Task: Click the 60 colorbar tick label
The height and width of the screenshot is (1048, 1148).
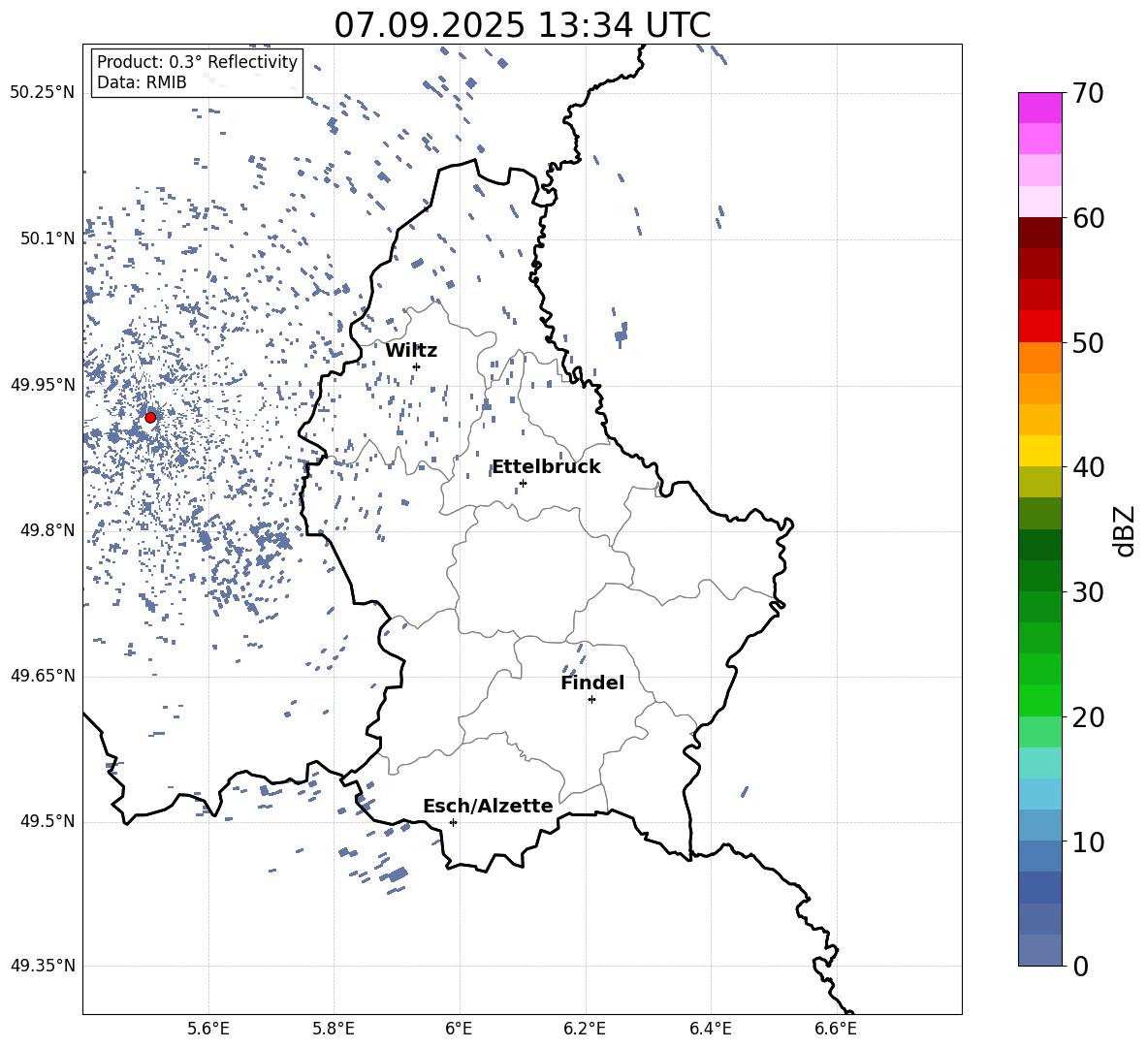Action: click(1088, 218)
